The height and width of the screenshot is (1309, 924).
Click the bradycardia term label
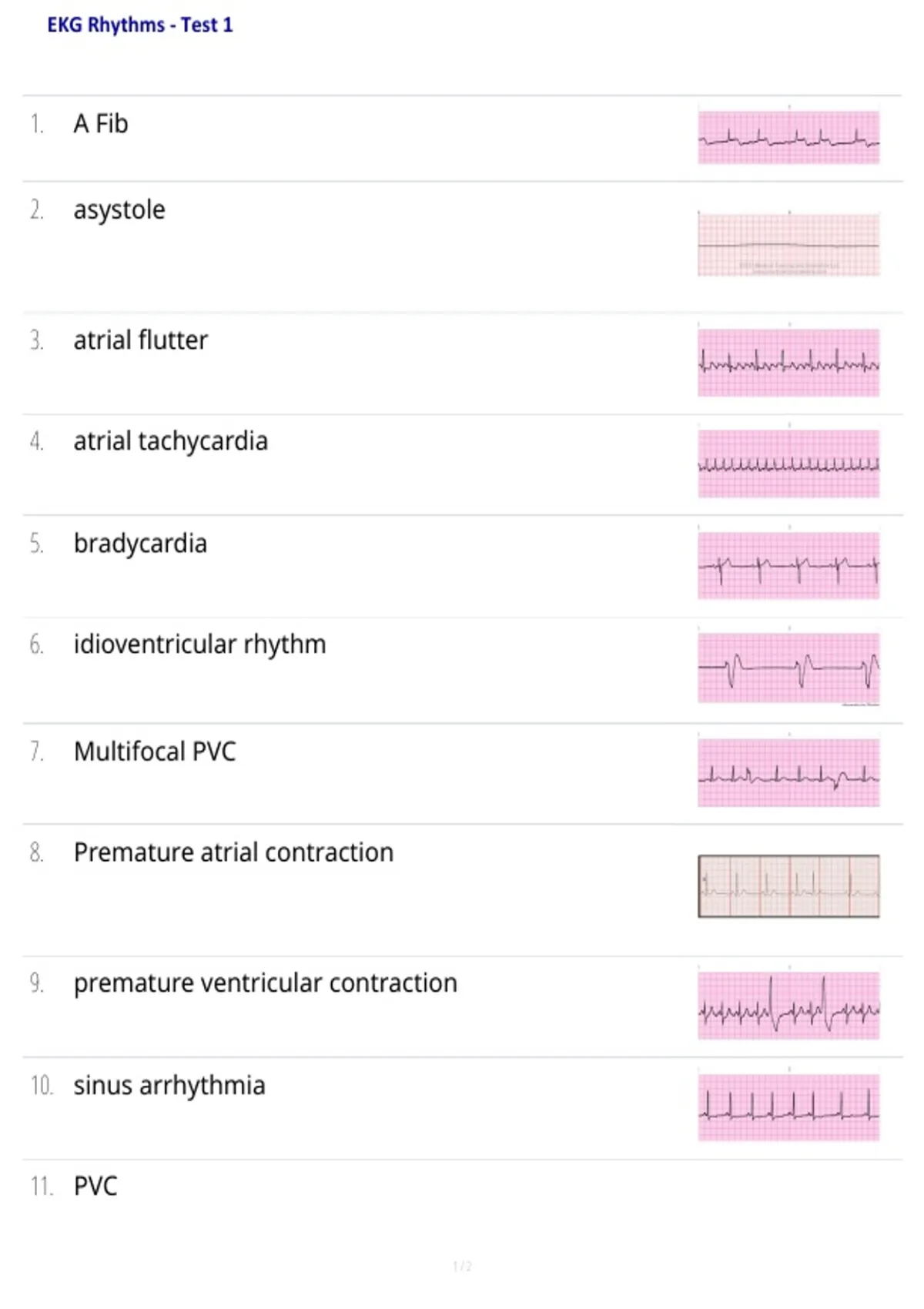click(140, 544)
